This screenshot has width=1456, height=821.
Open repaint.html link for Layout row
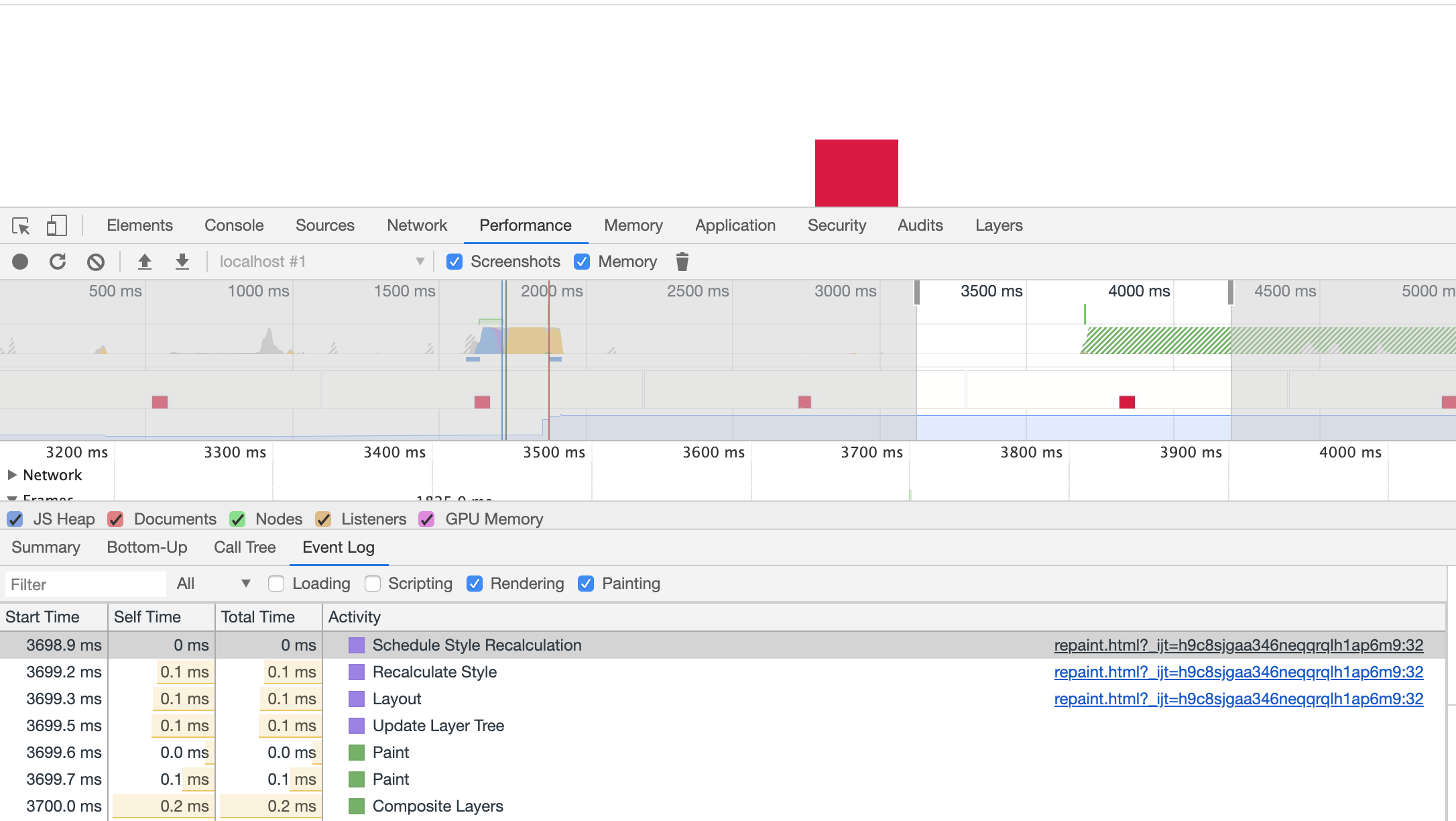click(1239, 699)
